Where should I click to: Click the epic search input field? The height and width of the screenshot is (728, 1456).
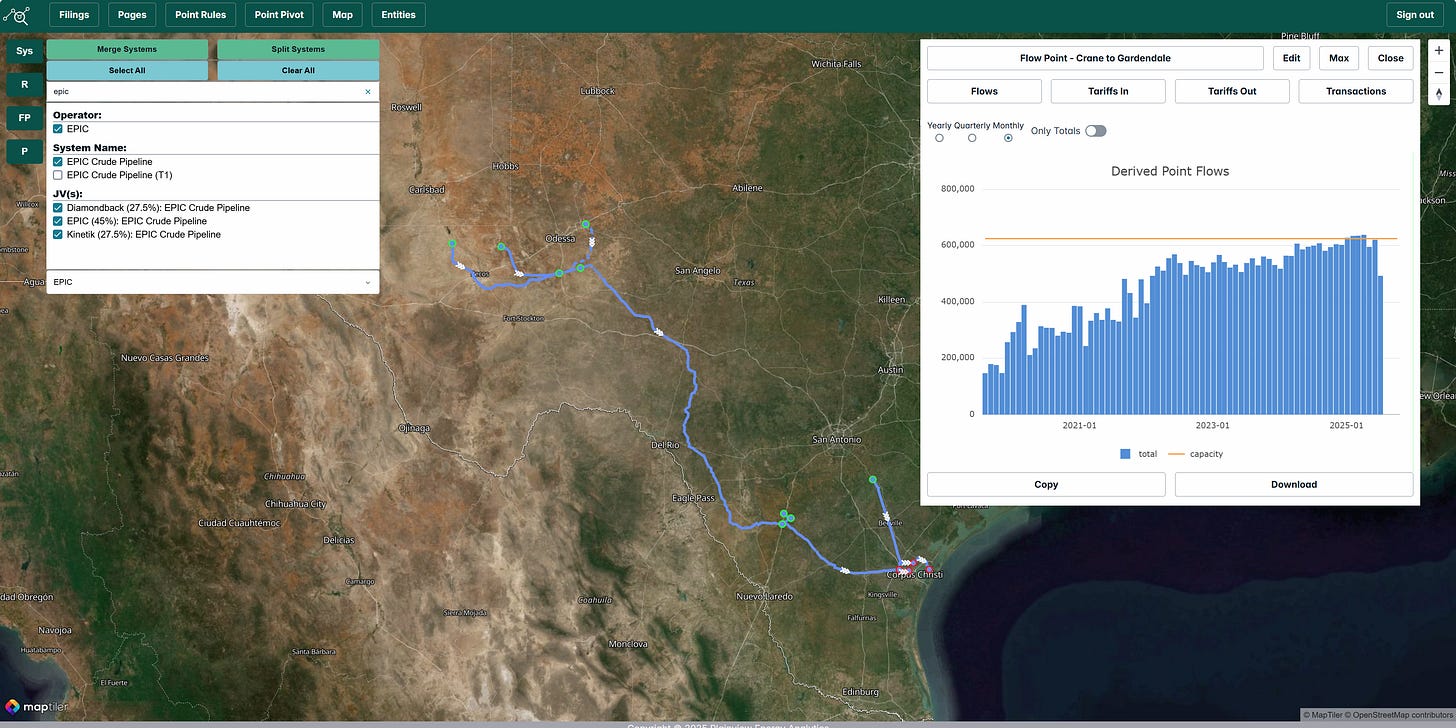[203, 91]
